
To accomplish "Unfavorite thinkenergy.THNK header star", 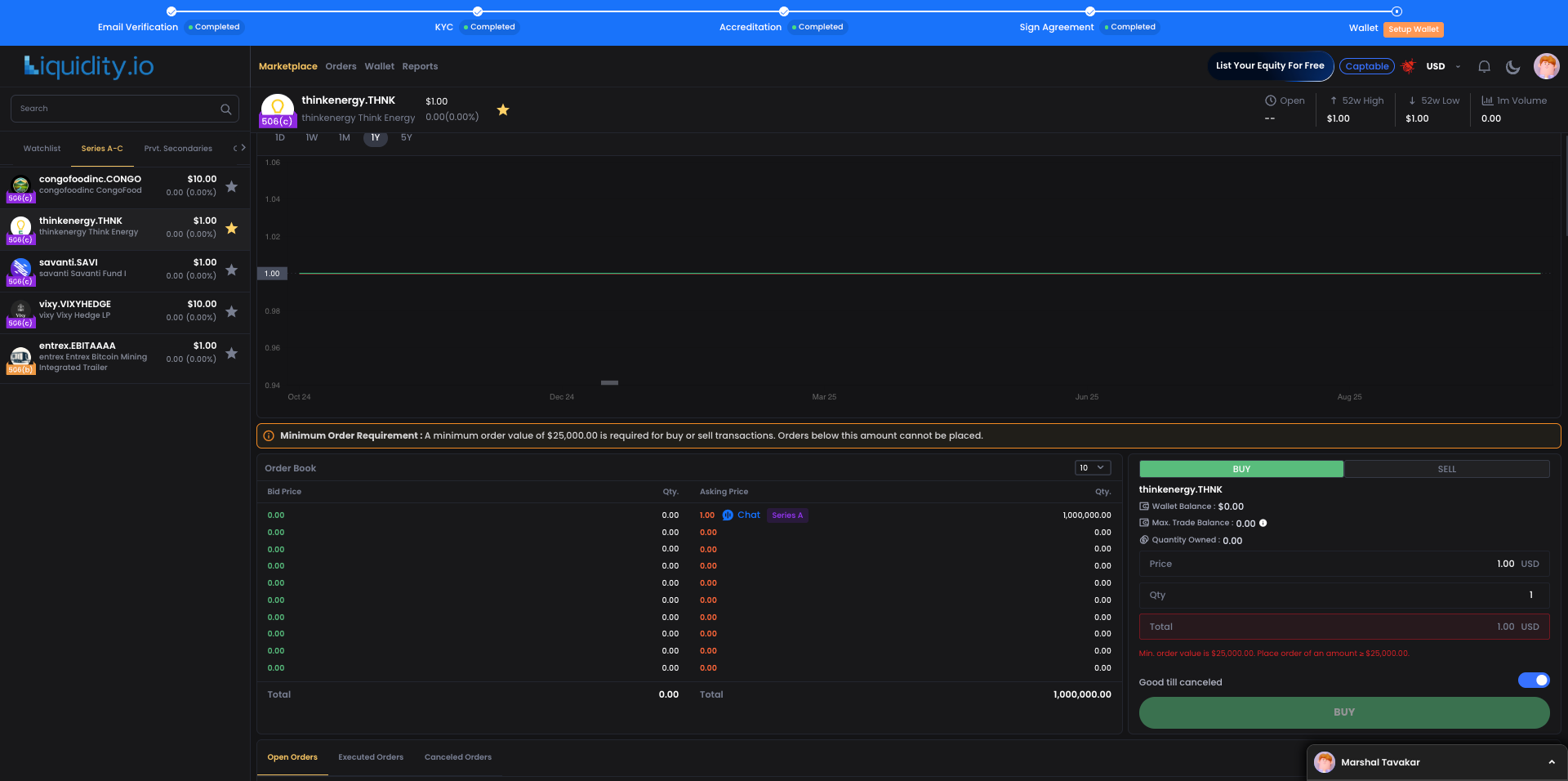I will point(503,109).
